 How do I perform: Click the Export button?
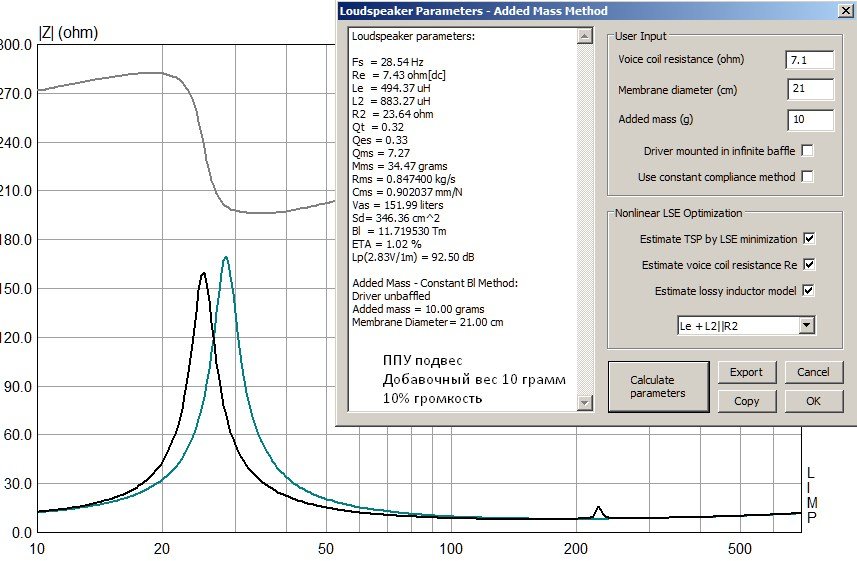(746, 372)
